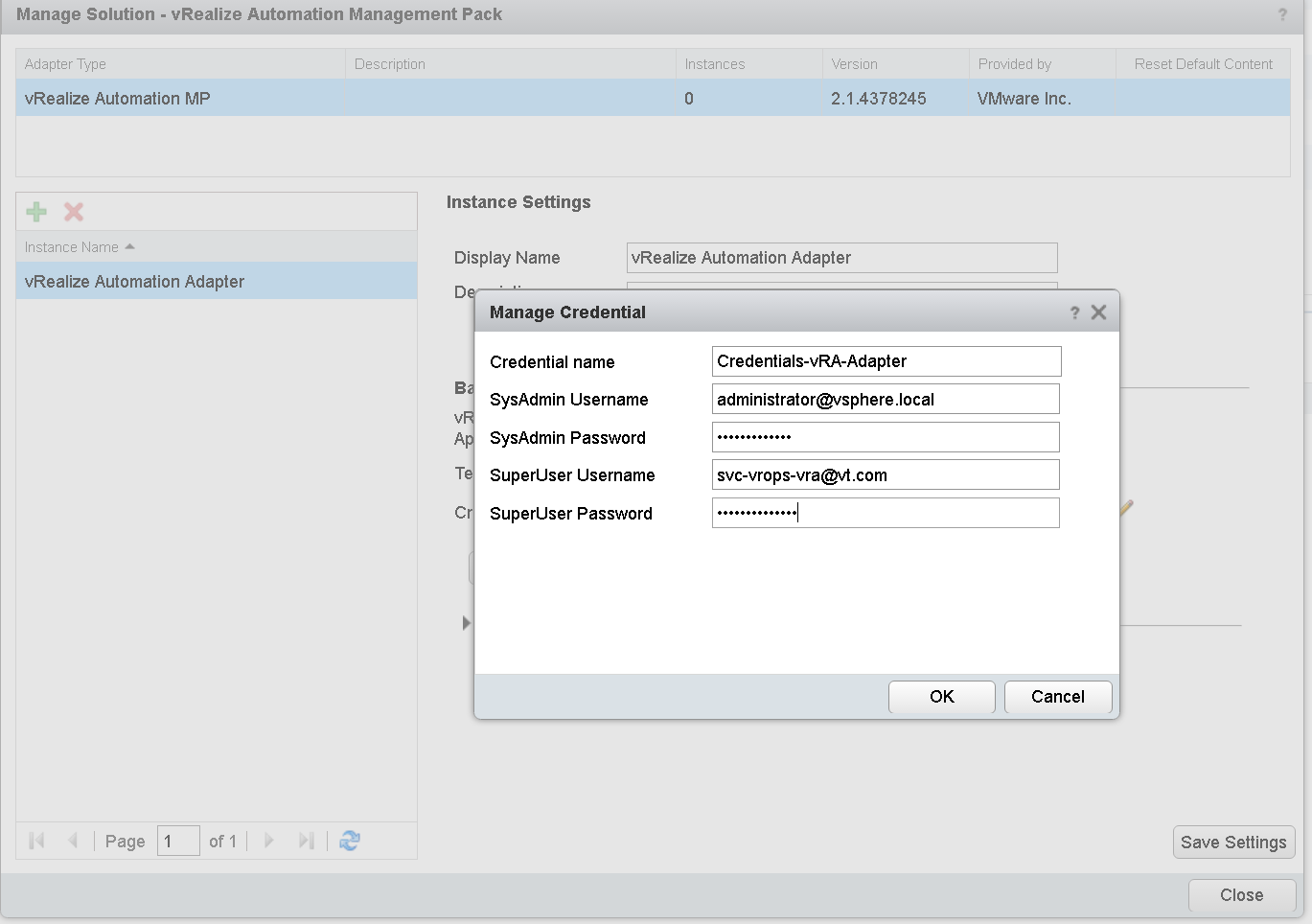Image resolution: width=1312 pixels, height=924 pixels.
Task: Open help for the Manage Credential dialog
Action: 1073,312
